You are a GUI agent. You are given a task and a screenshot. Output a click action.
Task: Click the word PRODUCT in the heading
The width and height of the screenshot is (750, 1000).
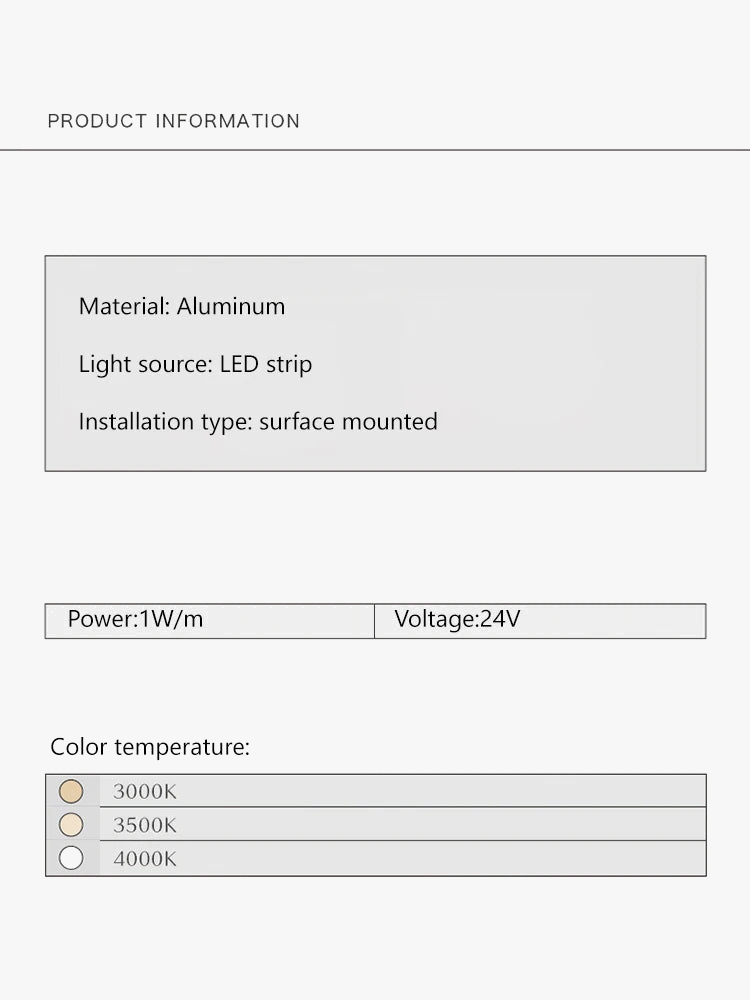point(97,121)
